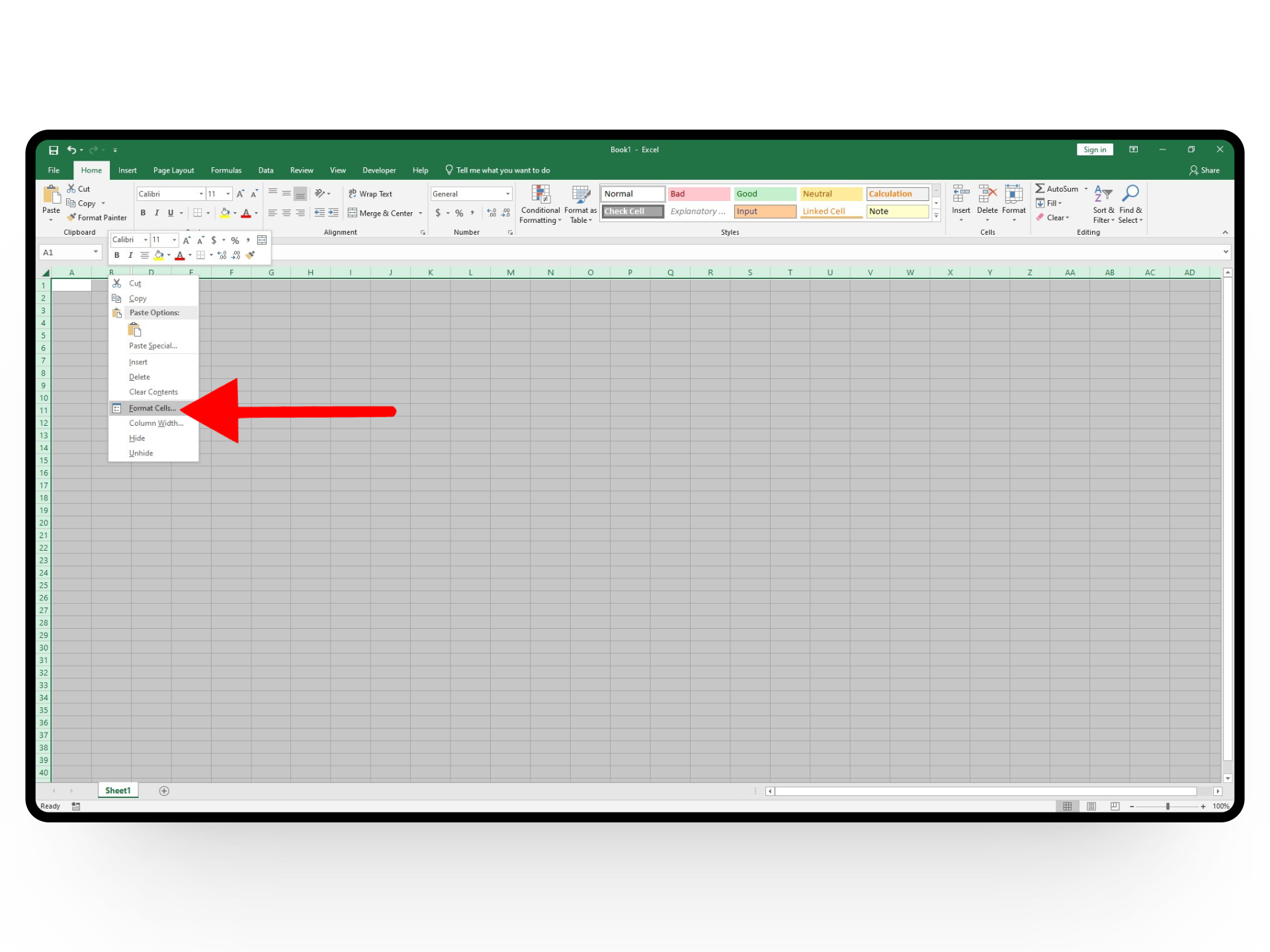Click the Format Painter brush icon

coord(71,218)
